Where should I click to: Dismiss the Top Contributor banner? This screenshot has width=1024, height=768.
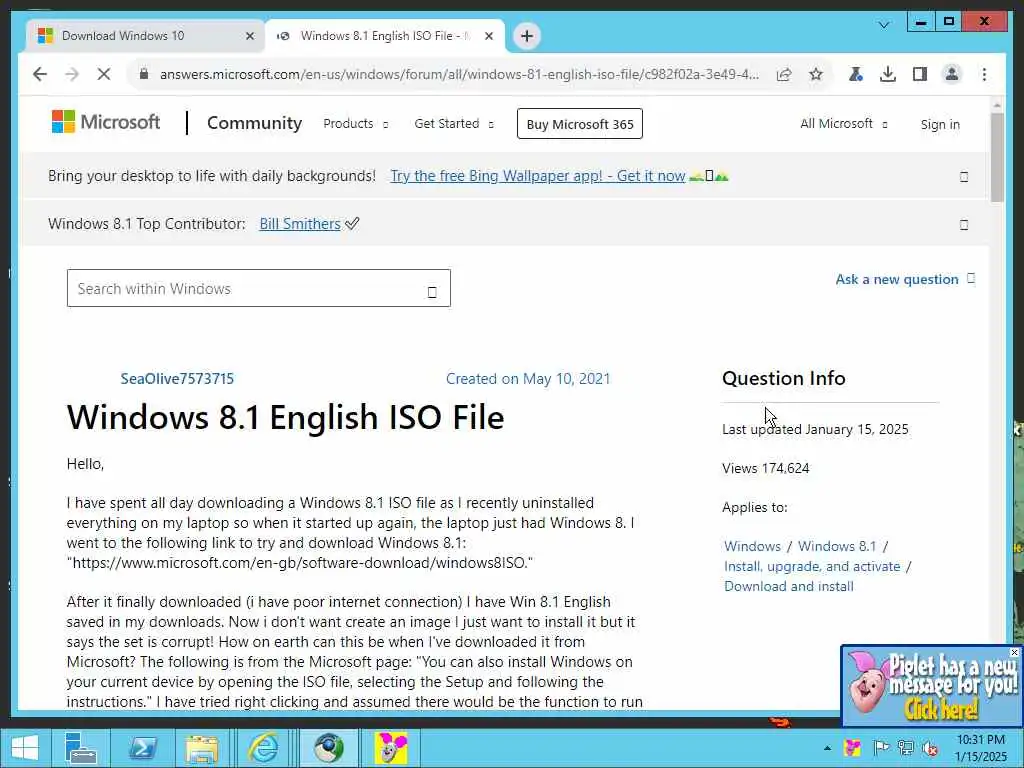click(964, 225)
